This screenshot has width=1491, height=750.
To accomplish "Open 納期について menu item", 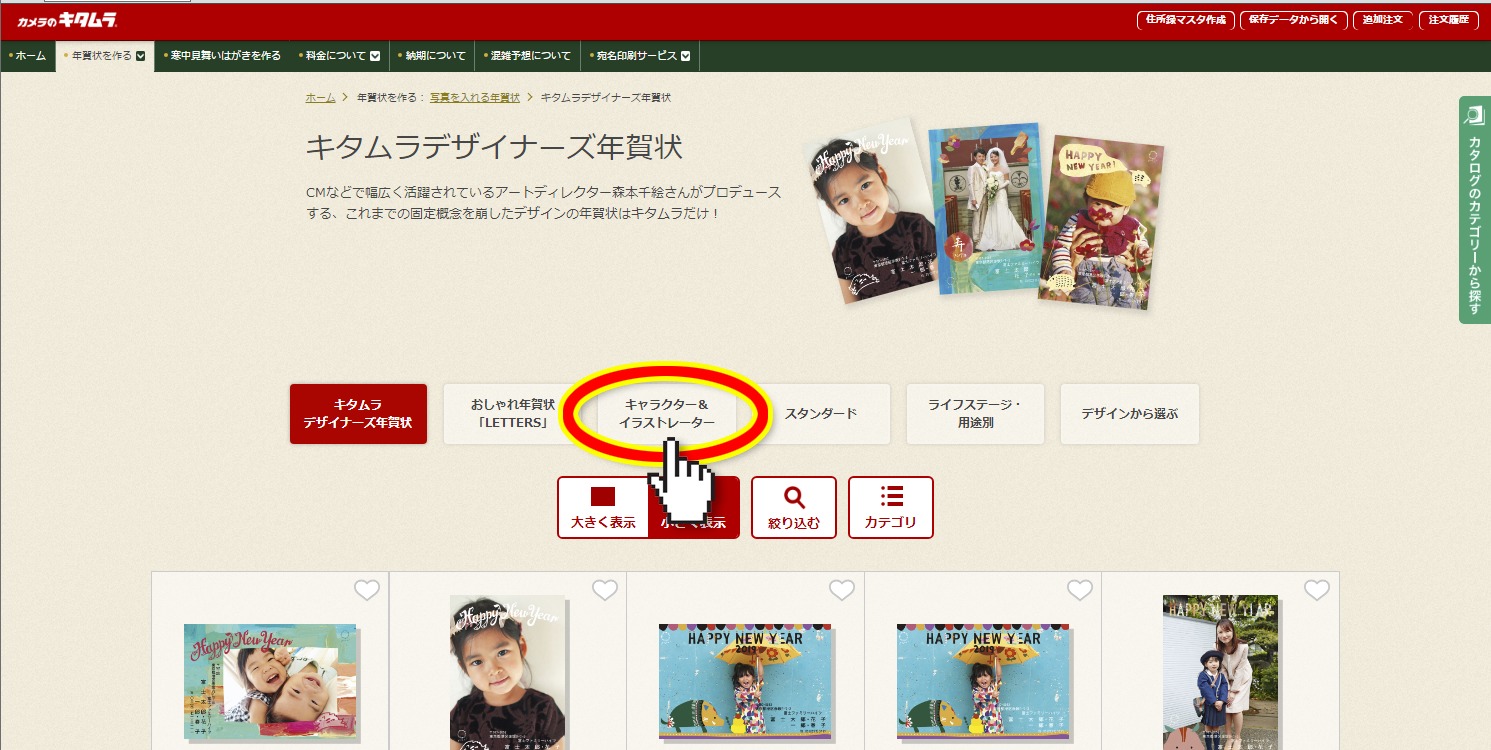I will coord(434,56).
